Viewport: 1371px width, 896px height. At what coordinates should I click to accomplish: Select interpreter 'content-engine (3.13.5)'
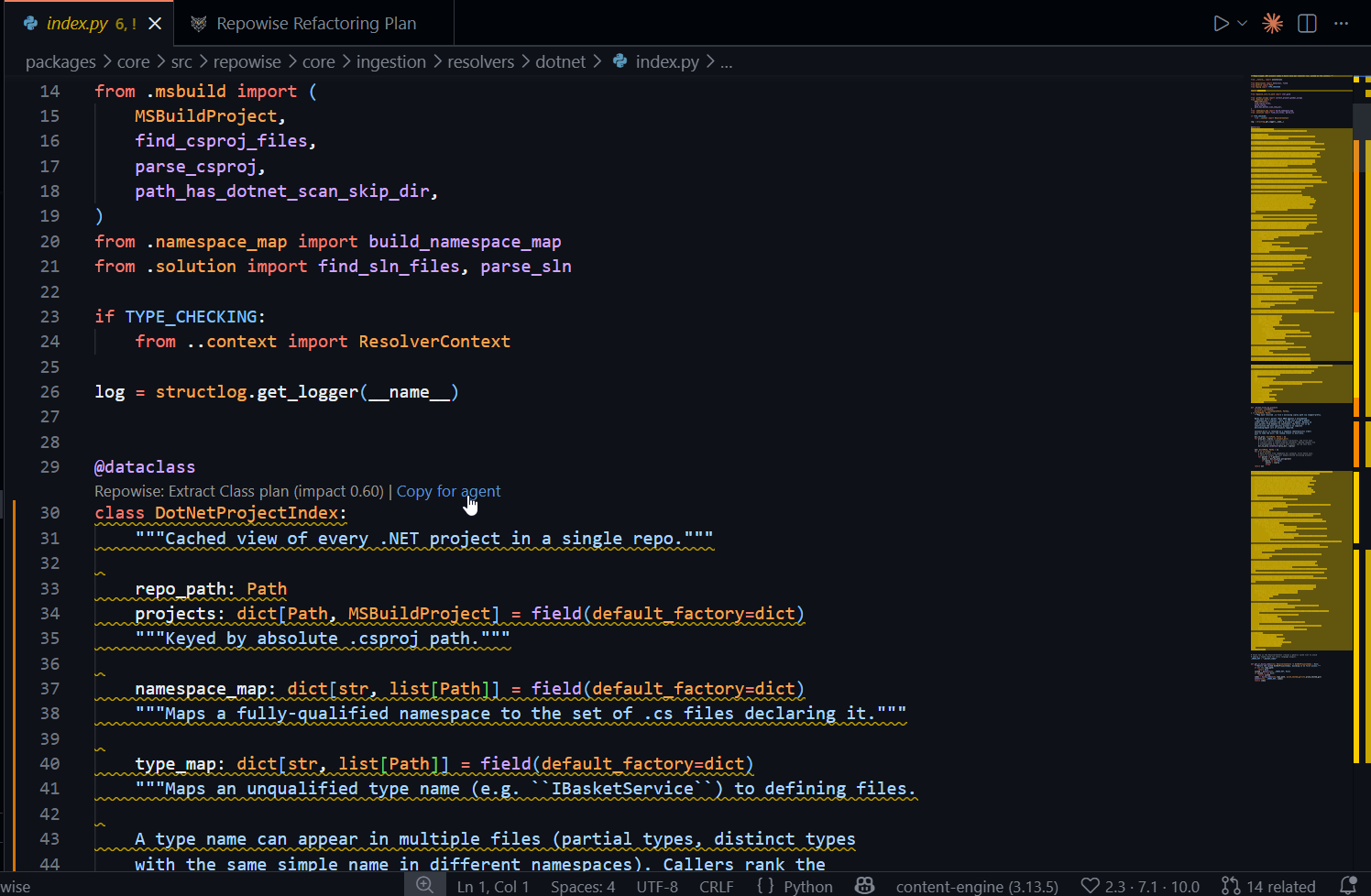coord(977,886)
